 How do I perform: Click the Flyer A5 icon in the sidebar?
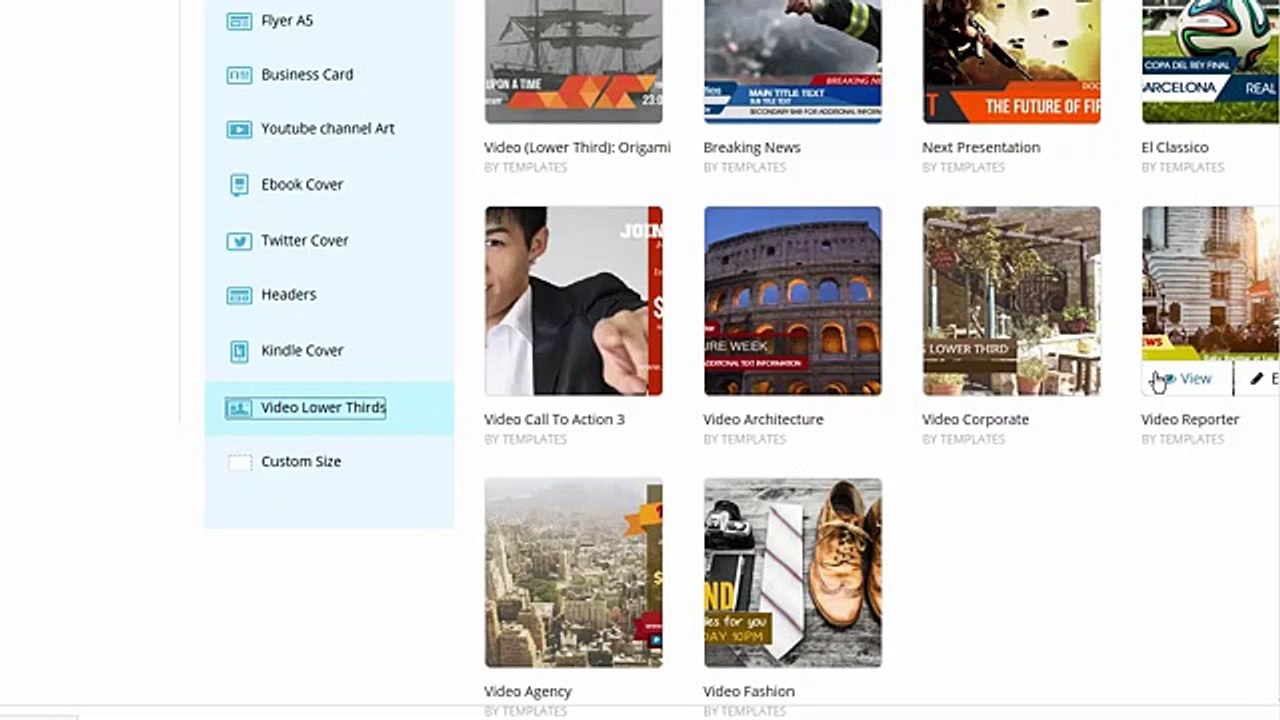pyautogui.click(x=239, y=21)
